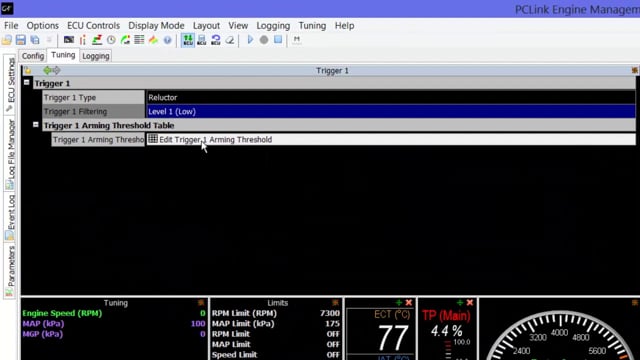Image resolution: width=640 pixels, height=360 pixels.
Task: Go back with the green left arrow
Action: click(47, 70)
